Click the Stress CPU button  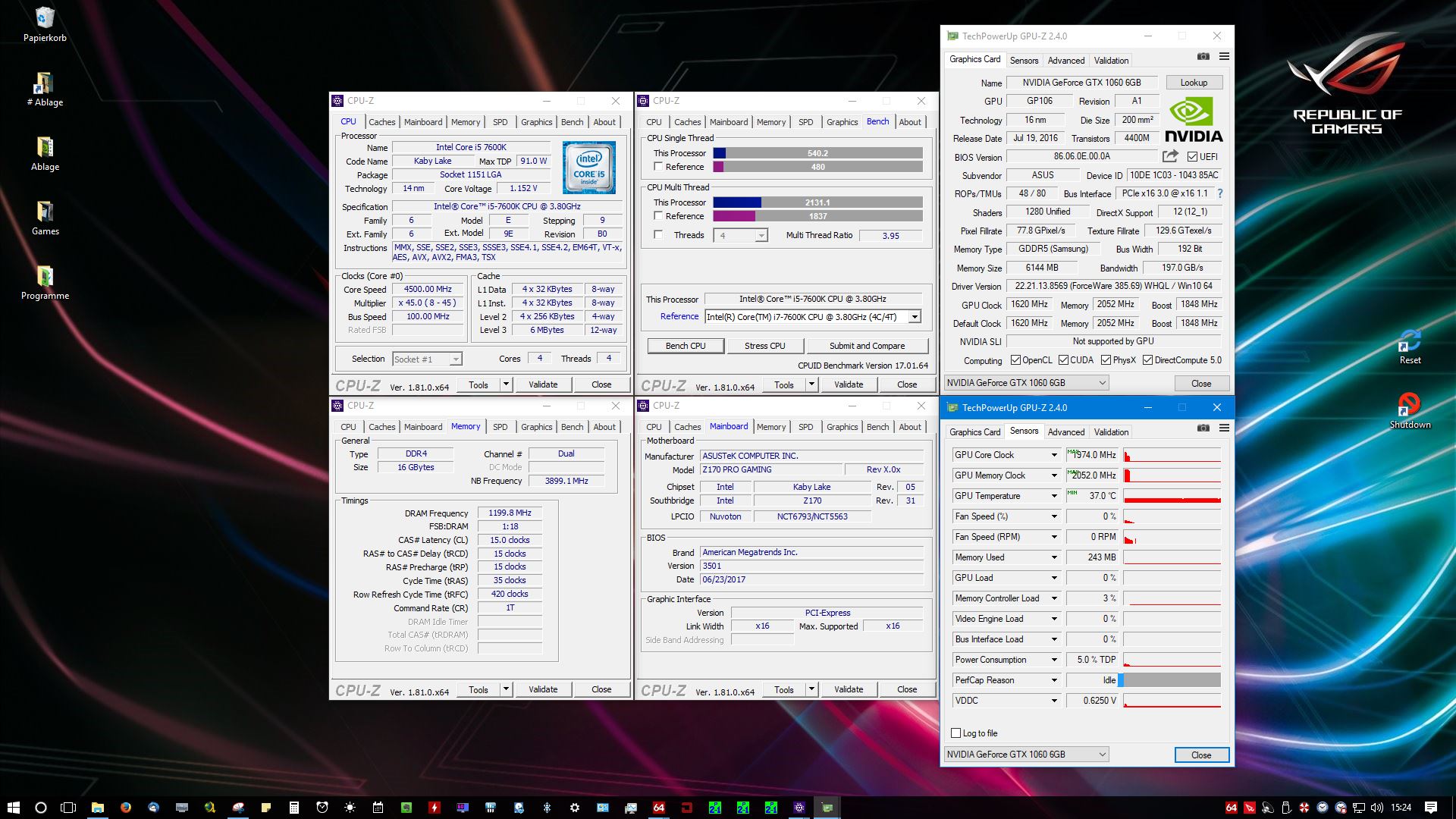point(764,346)
